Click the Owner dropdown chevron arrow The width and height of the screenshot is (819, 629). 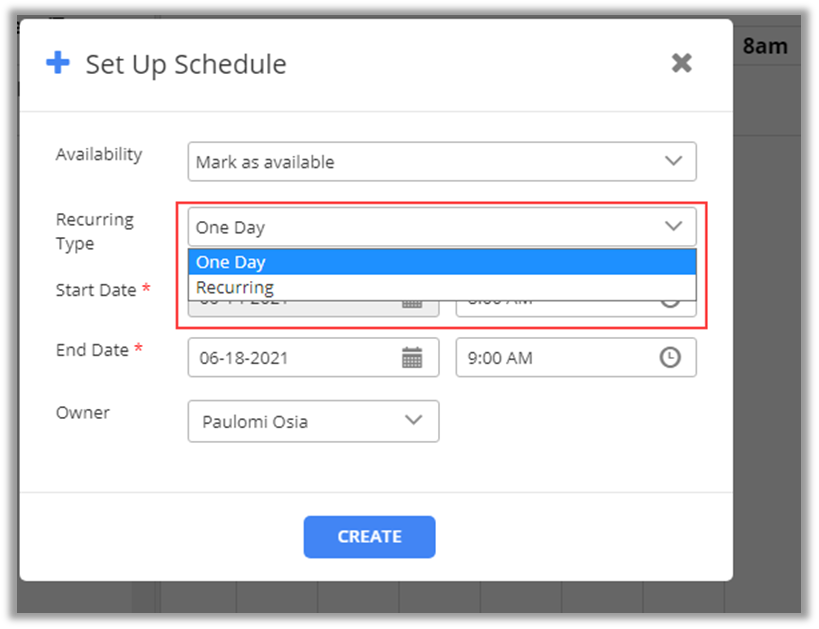tap(414, 421)
